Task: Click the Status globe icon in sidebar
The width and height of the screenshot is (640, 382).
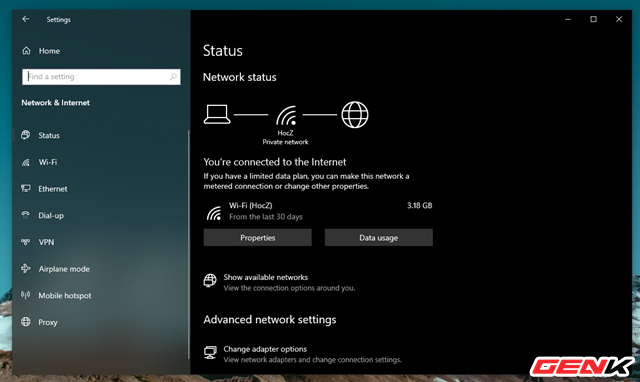Action: coord(26,135)
